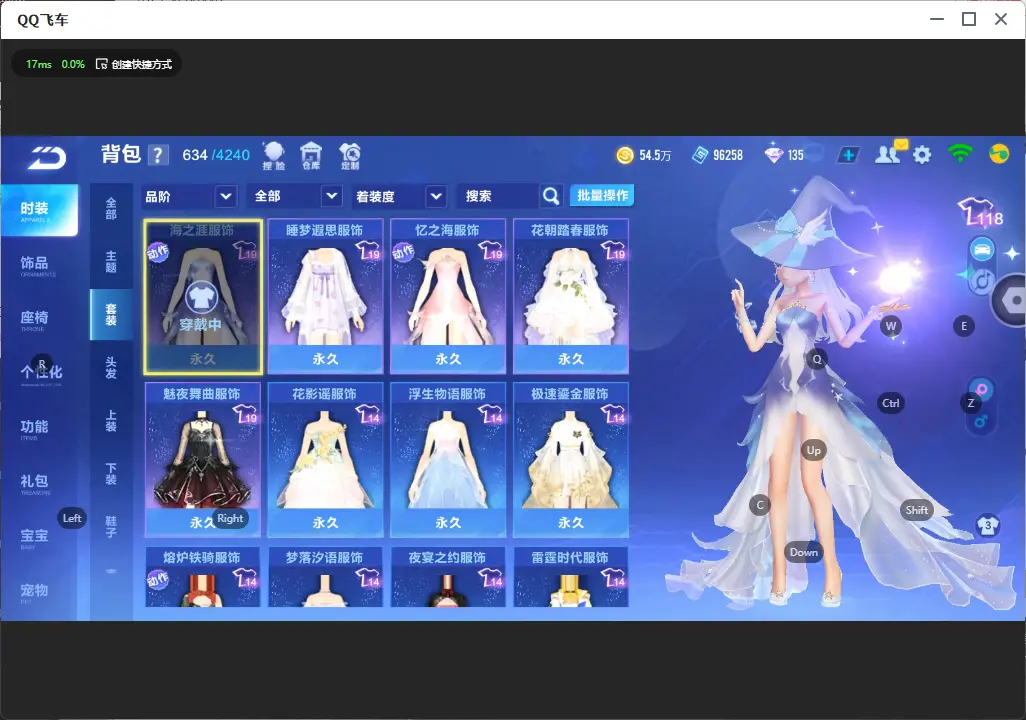Select the 头发 hair sub-category
Screen dimensions: 1026x720
(x=111, y=368)
